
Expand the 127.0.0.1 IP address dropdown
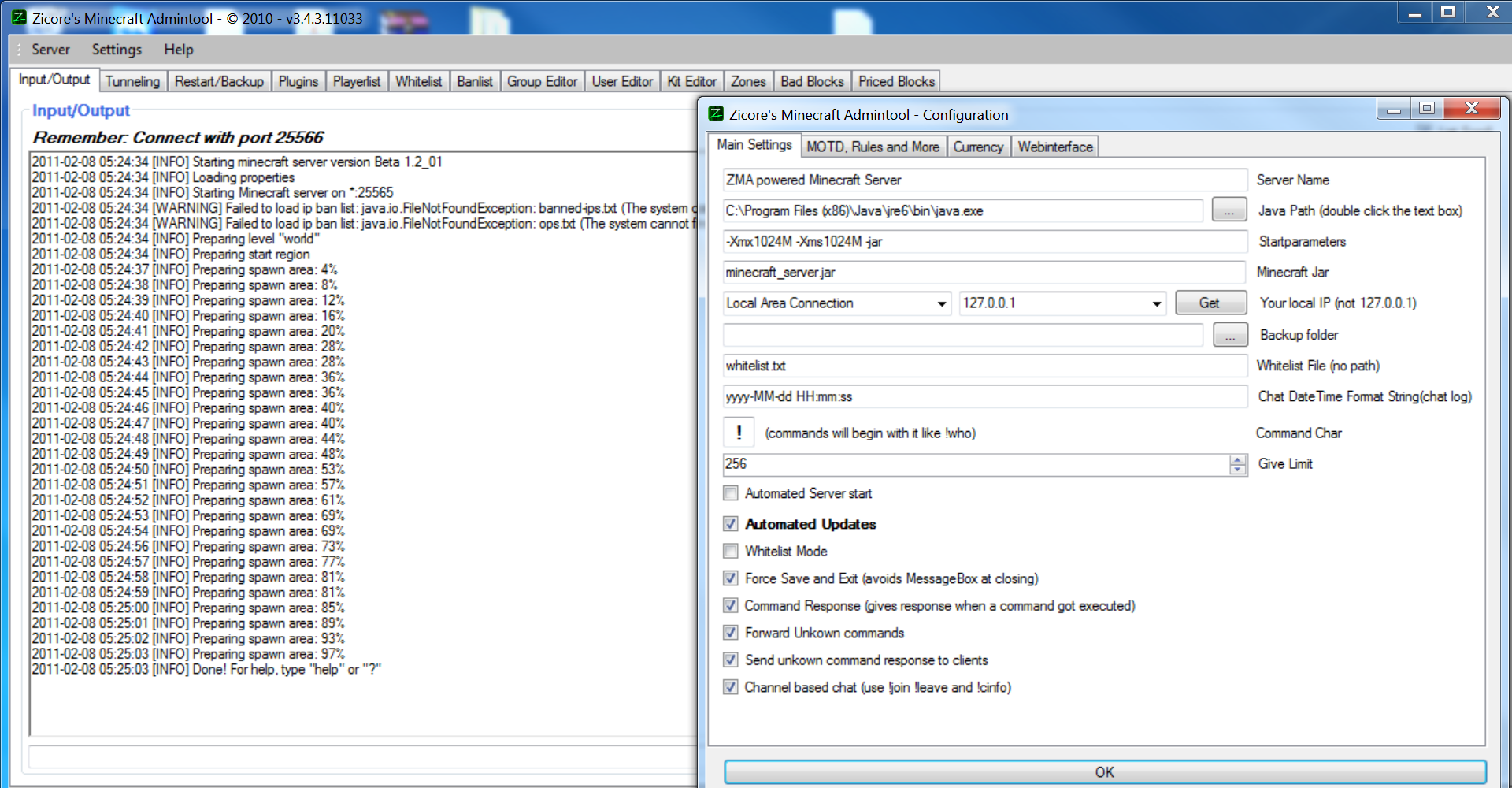(1156, 303)
